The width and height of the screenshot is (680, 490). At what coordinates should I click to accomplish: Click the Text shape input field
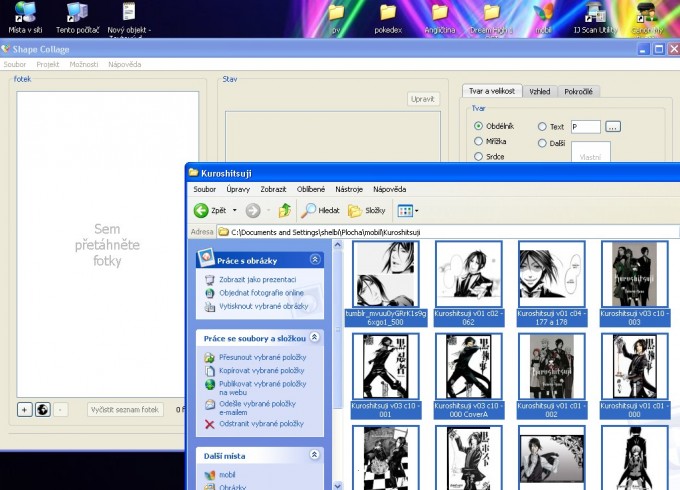[585, 127]
